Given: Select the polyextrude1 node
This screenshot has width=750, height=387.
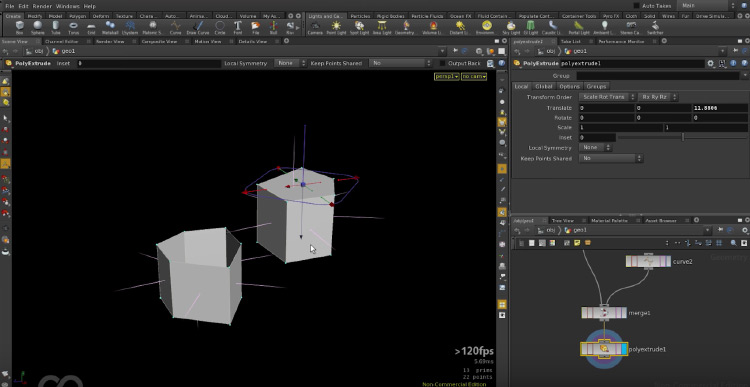Looking at the screenshot, I should (x=604, y=349).
